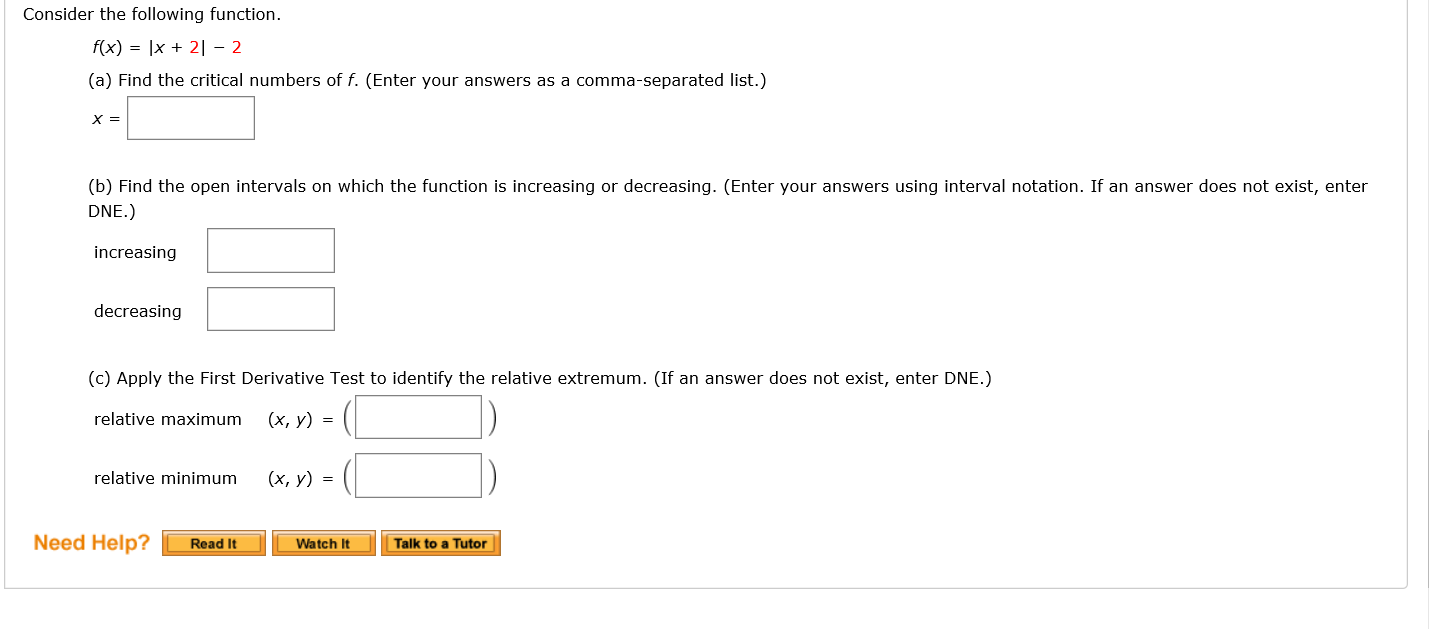Click the relative minimum answer field
1429x629 pixels.
click(418, 475)
